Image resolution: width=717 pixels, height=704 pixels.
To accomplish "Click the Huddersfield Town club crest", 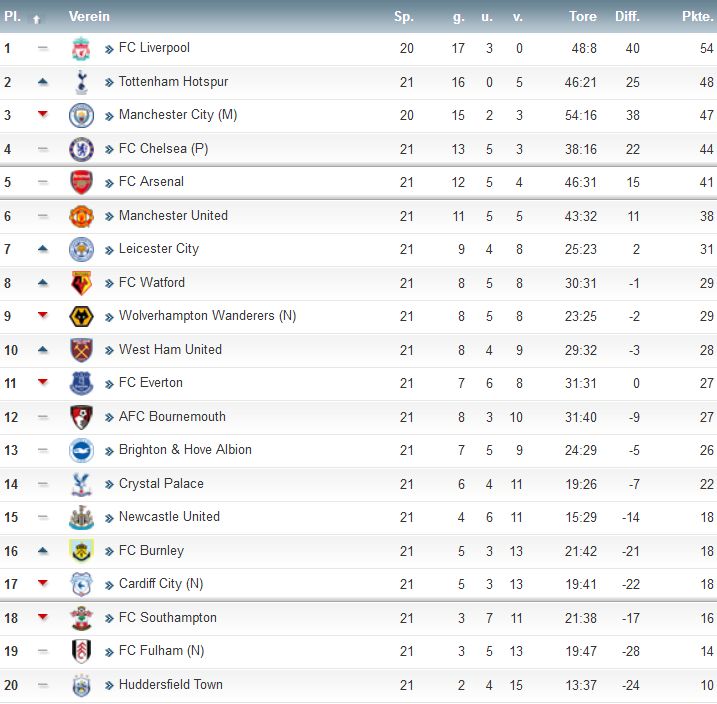I will coord(81,685).
